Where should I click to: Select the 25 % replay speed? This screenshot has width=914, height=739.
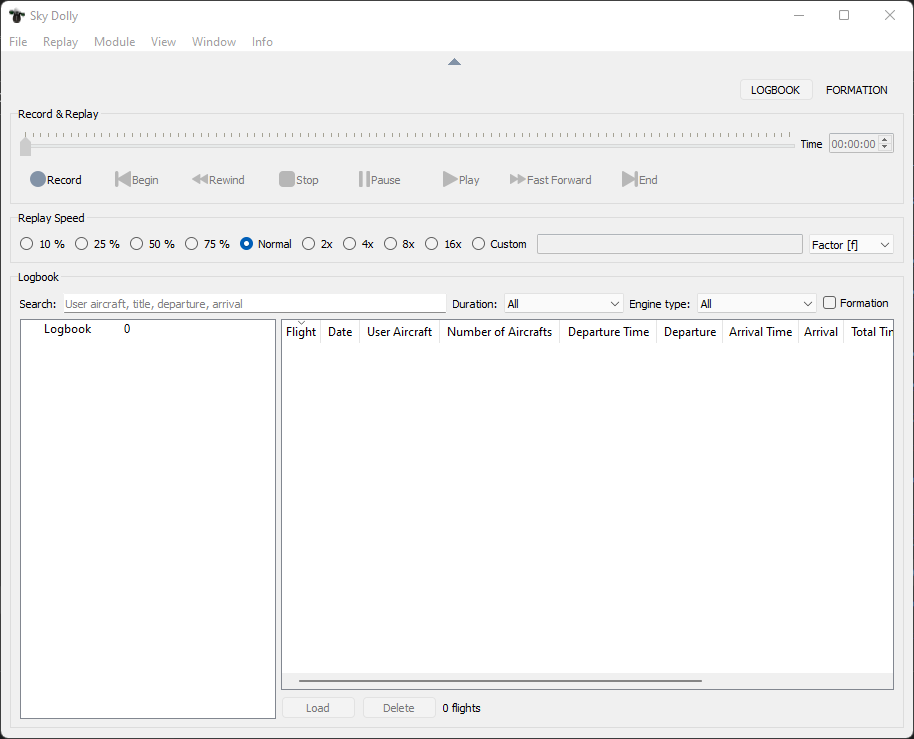(97, 244)
